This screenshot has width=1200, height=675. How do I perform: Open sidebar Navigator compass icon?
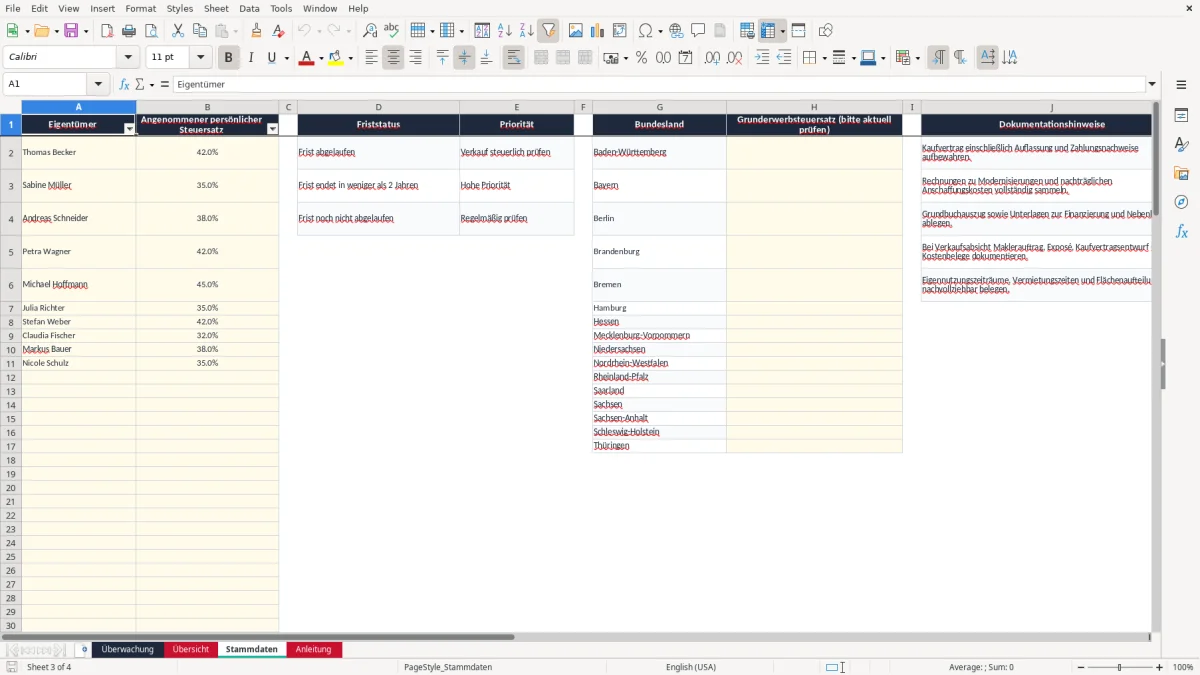[x=1181, y=202]
